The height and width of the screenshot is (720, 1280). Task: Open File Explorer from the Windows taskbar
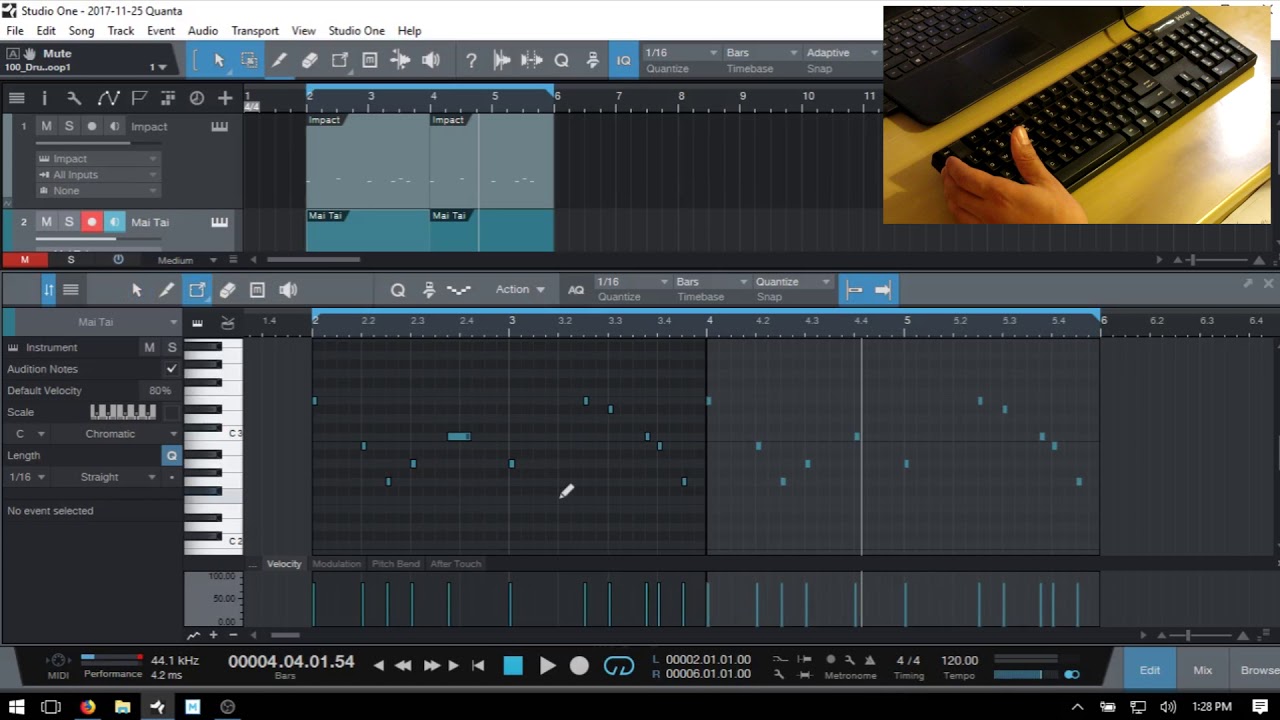[x=122, y=707]
